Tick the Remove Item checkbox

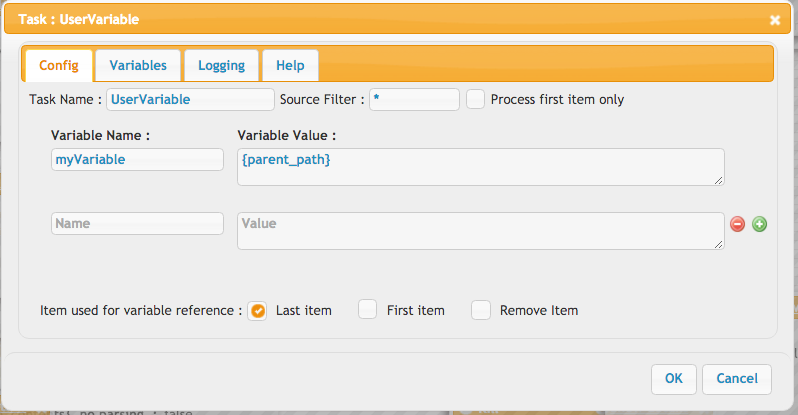coord(480,310)
